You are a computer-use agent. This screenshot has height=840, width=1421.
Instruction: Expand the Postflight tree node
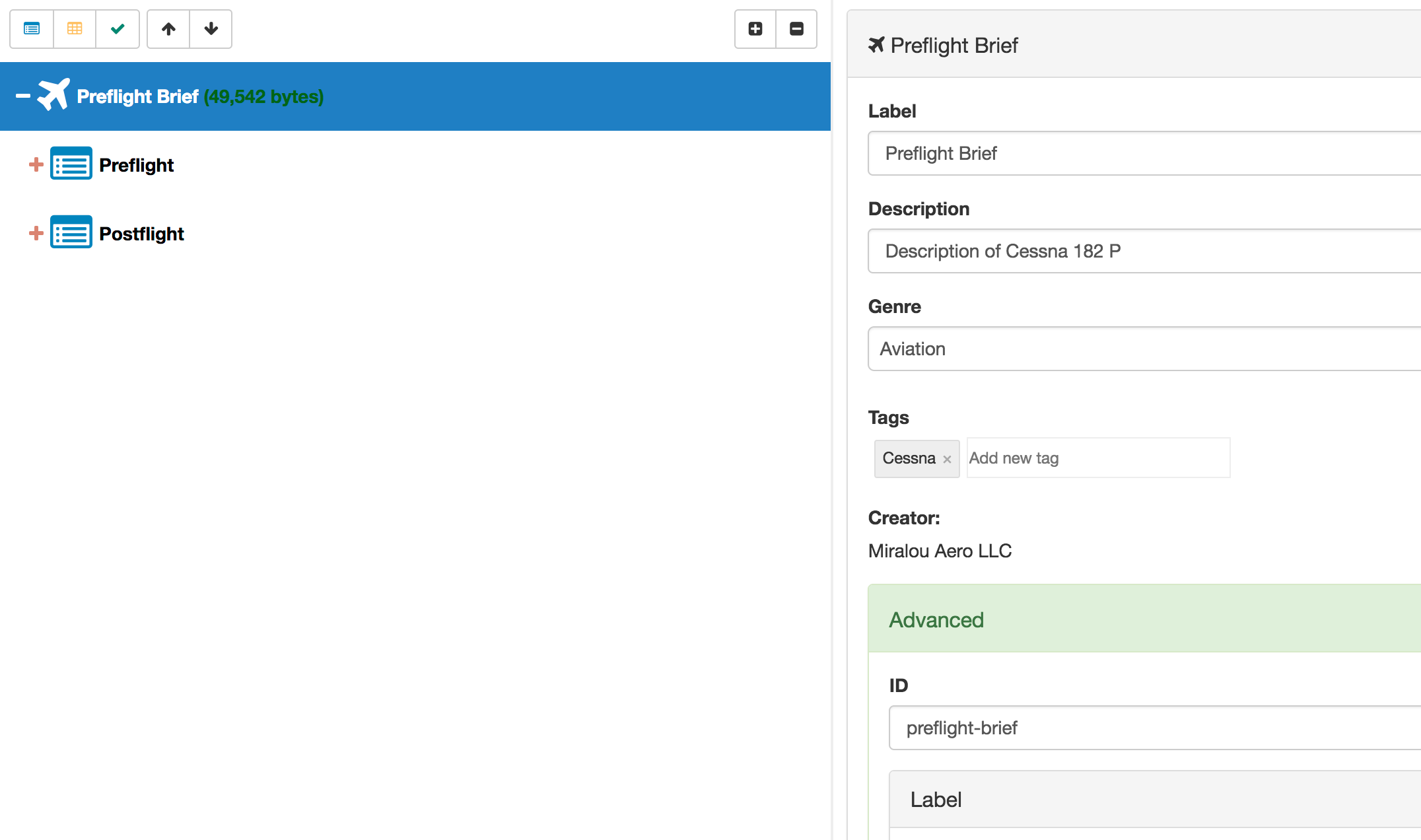tap(36, 233)
